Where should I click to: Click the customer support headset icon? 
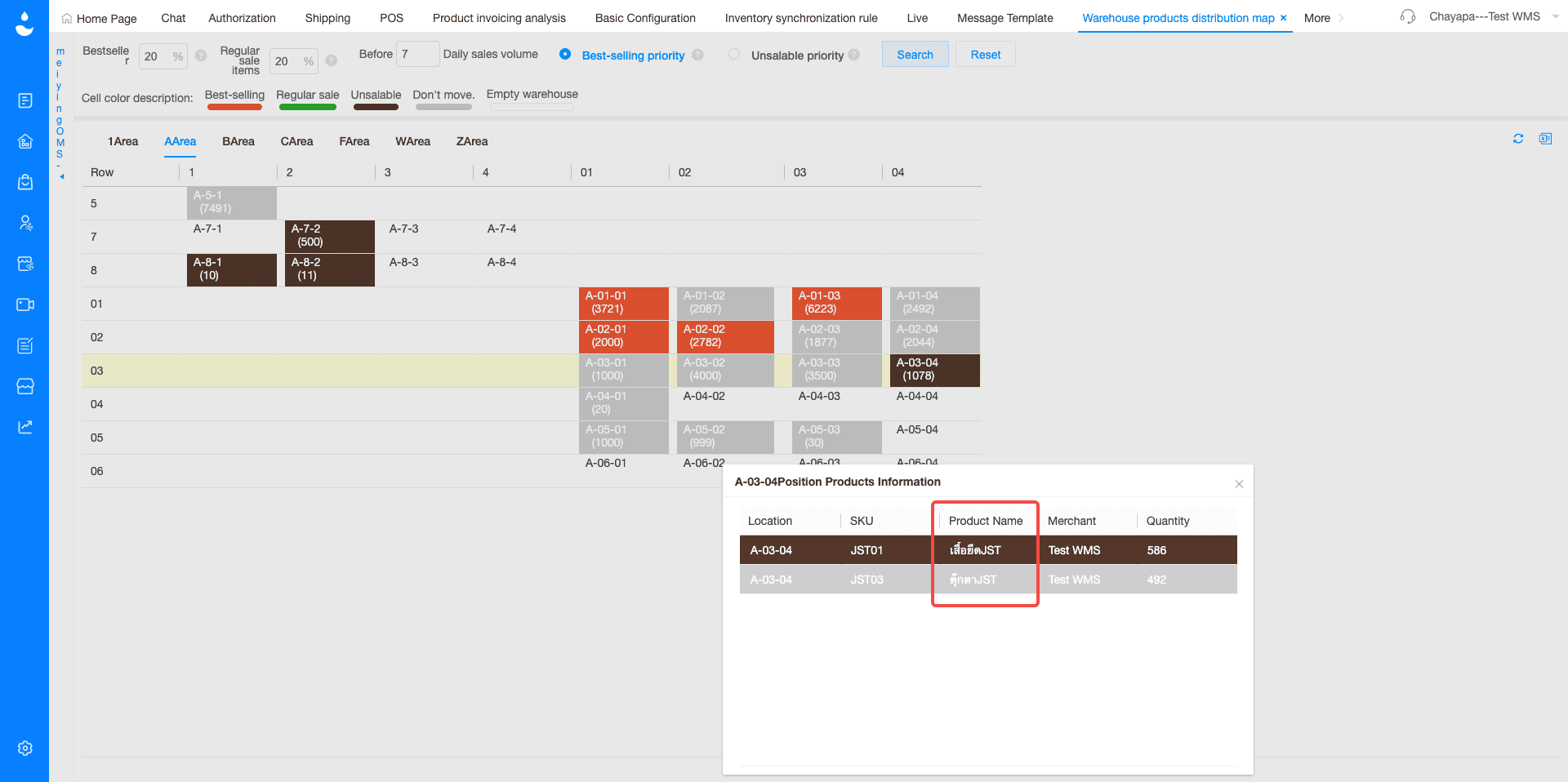point(1408,16)
